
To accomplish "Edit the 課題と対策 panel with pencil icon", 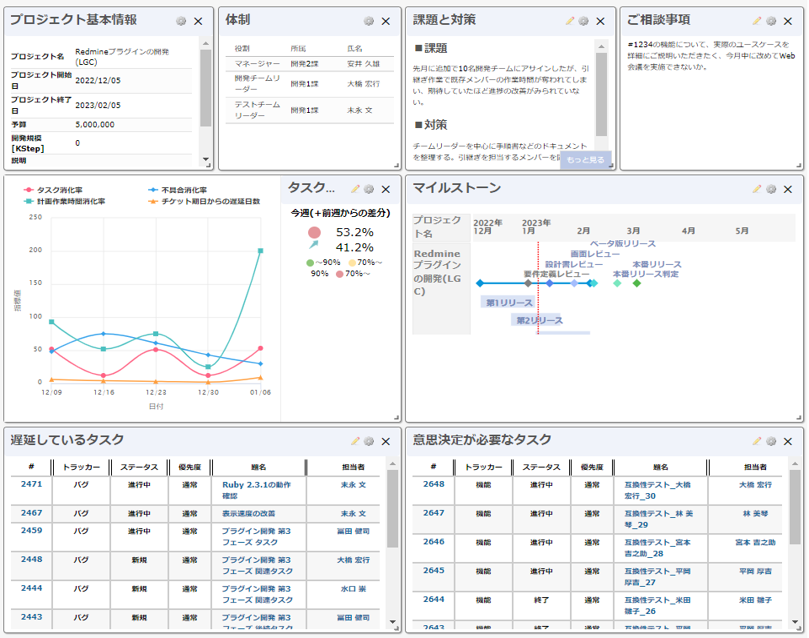I will click(569, 21).
